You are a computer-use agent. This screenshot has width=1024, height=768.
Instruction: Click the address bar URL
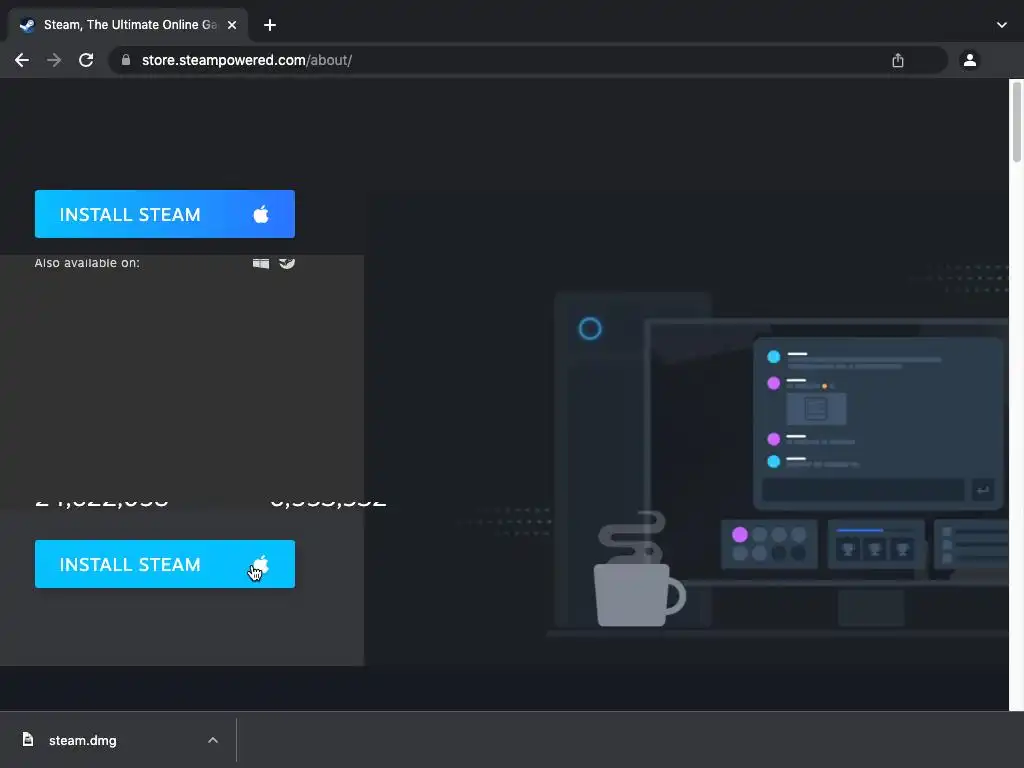click(x=247, y=60)
